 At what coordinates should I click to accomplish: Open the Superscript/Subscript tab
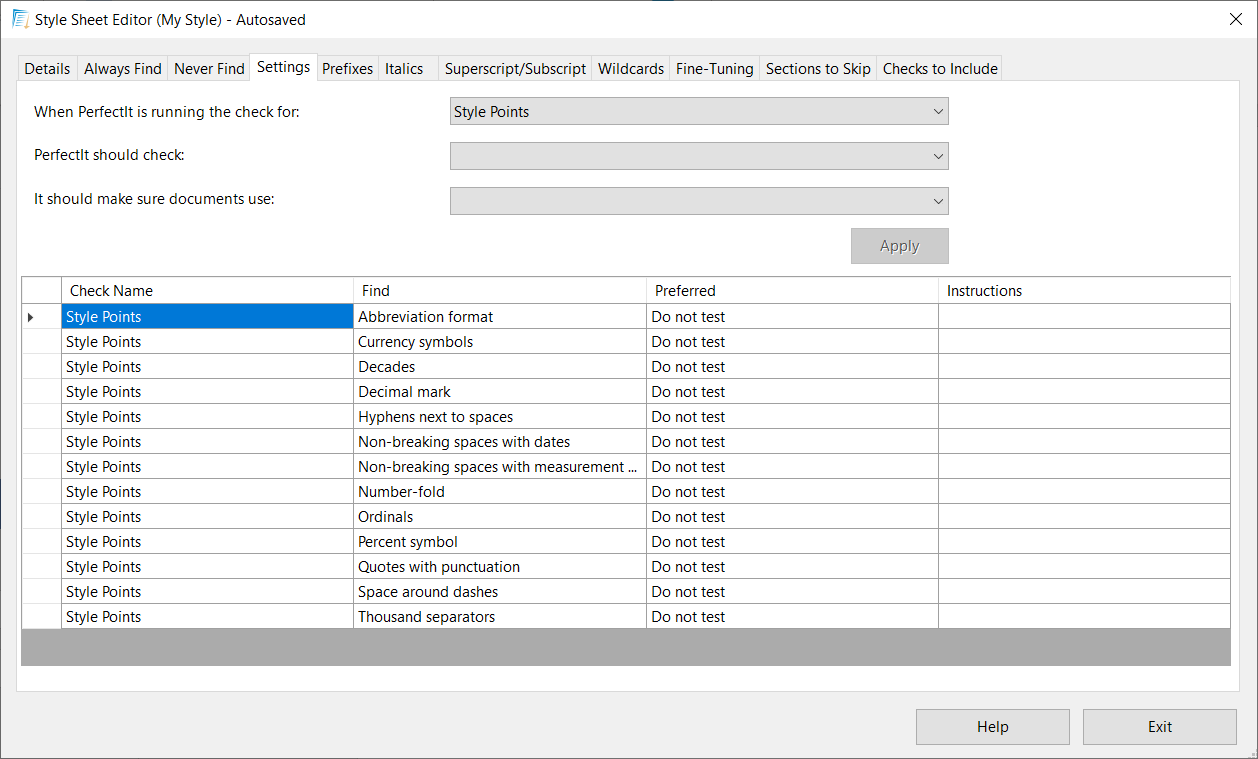pyautogui.click(x=515, y=69)
